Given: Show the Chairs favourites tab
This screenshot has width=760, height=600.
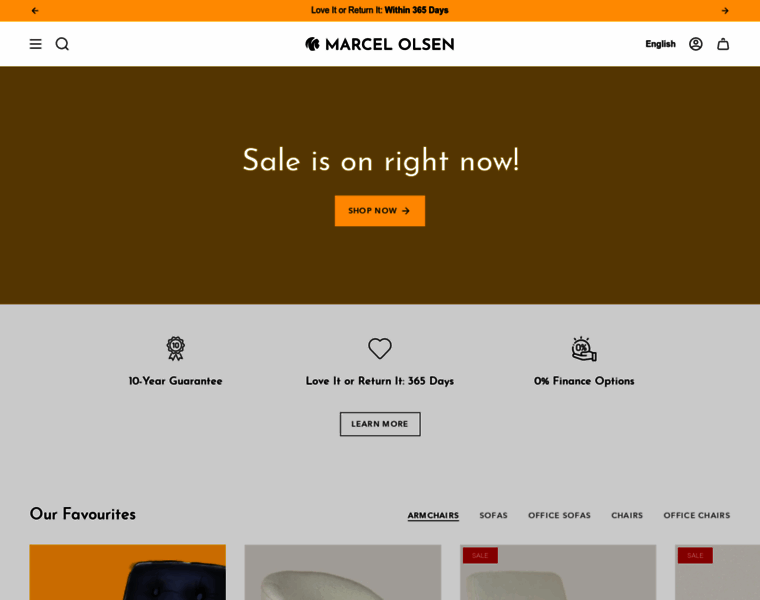Looking at the screenshot, I should 627,515.
